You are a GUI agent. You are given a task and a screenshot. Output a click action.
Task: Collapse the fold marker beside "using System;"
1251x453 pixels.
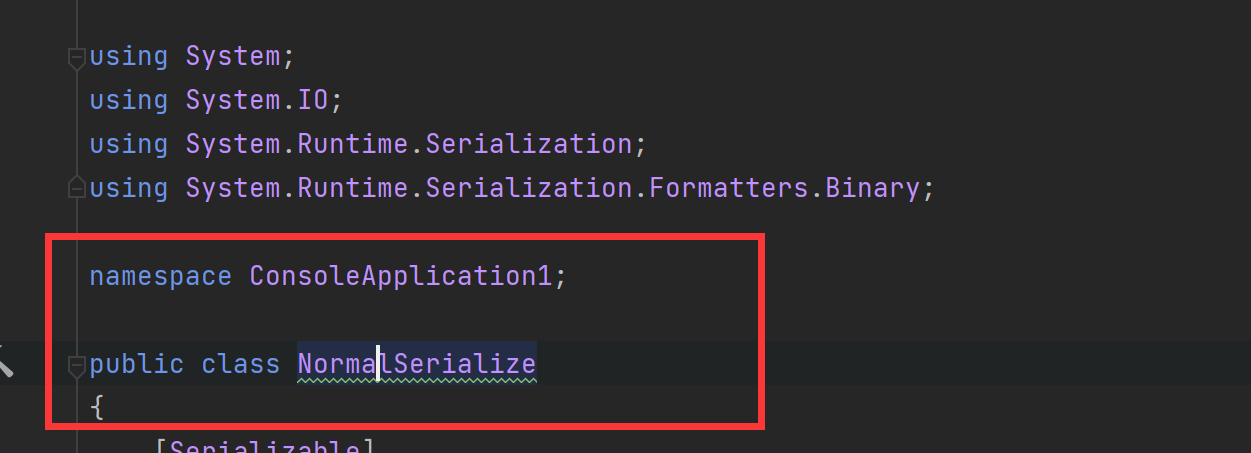pyautogui.click(x=76, y=58)
